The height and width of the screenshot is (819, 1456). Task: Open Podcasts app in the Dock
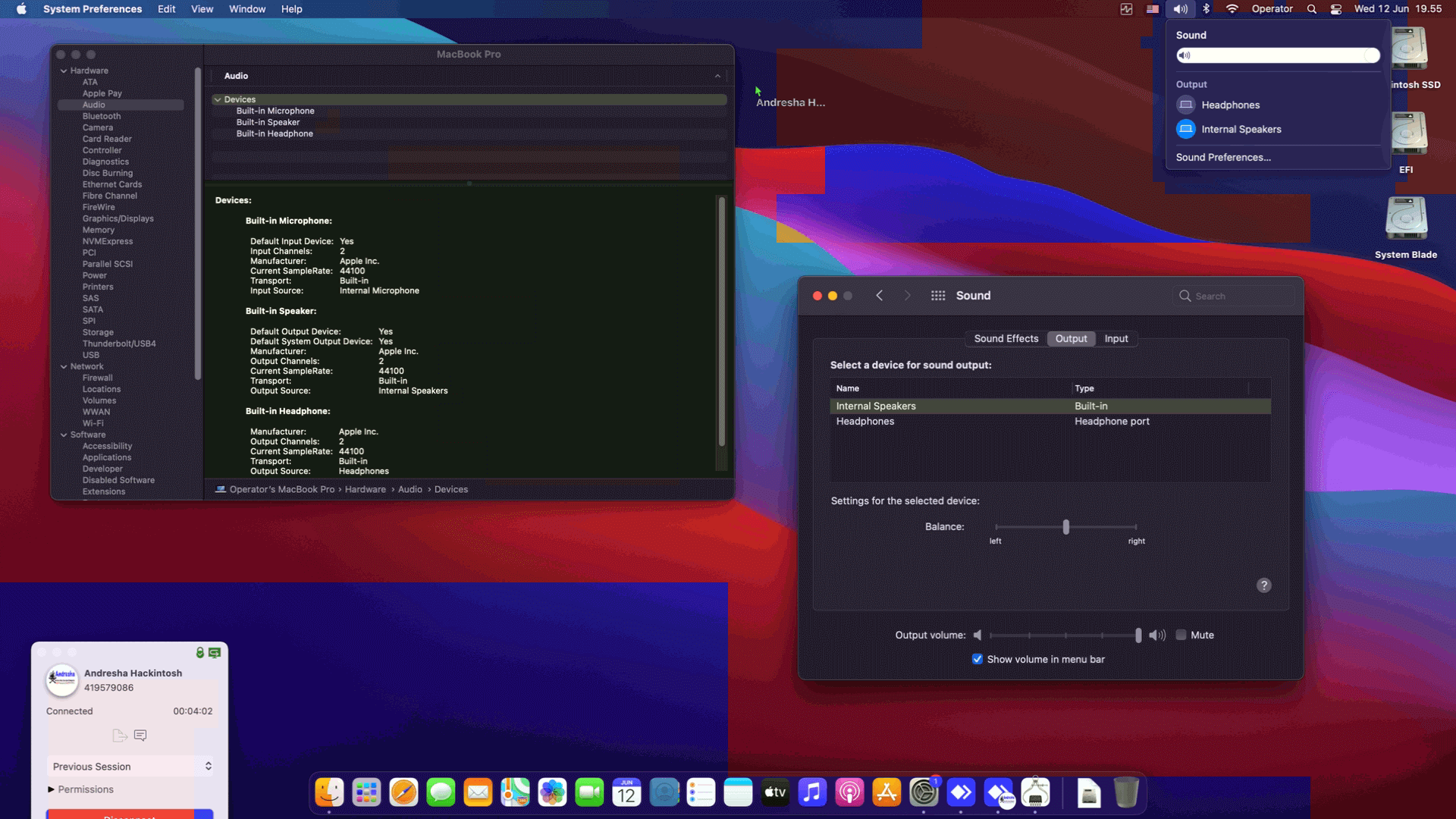coord(849,792)
